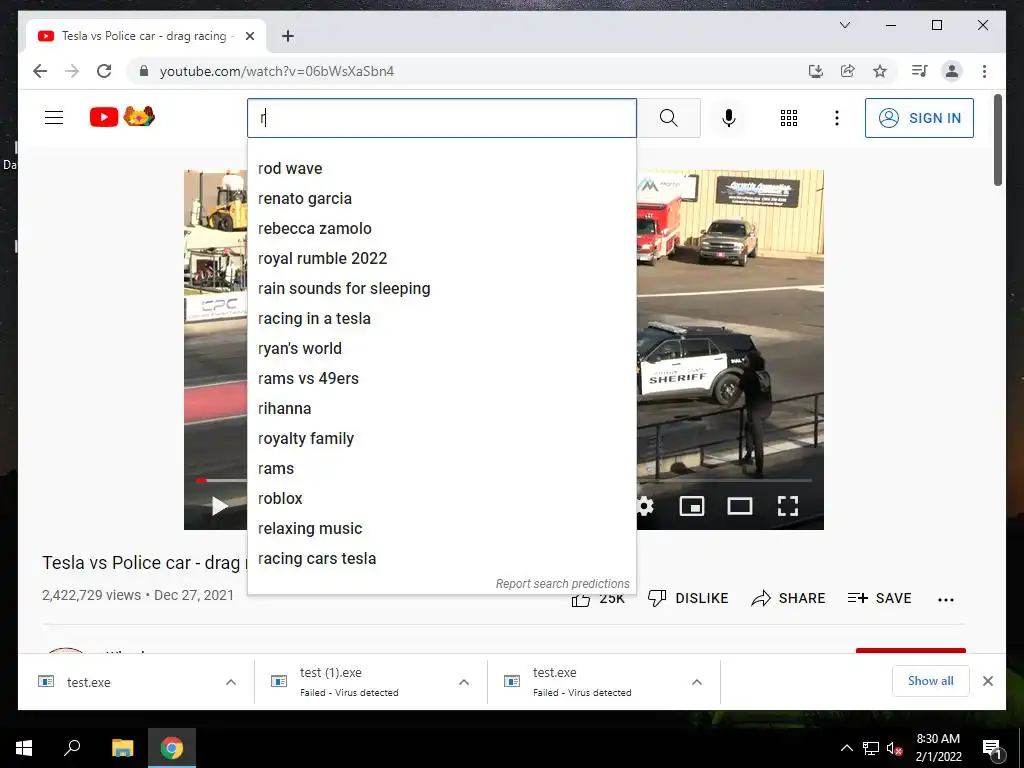Select suggestion 'rebecca zamolo'
The height and width of the screenshot is (768, 1024).
(x=441, y=229)
